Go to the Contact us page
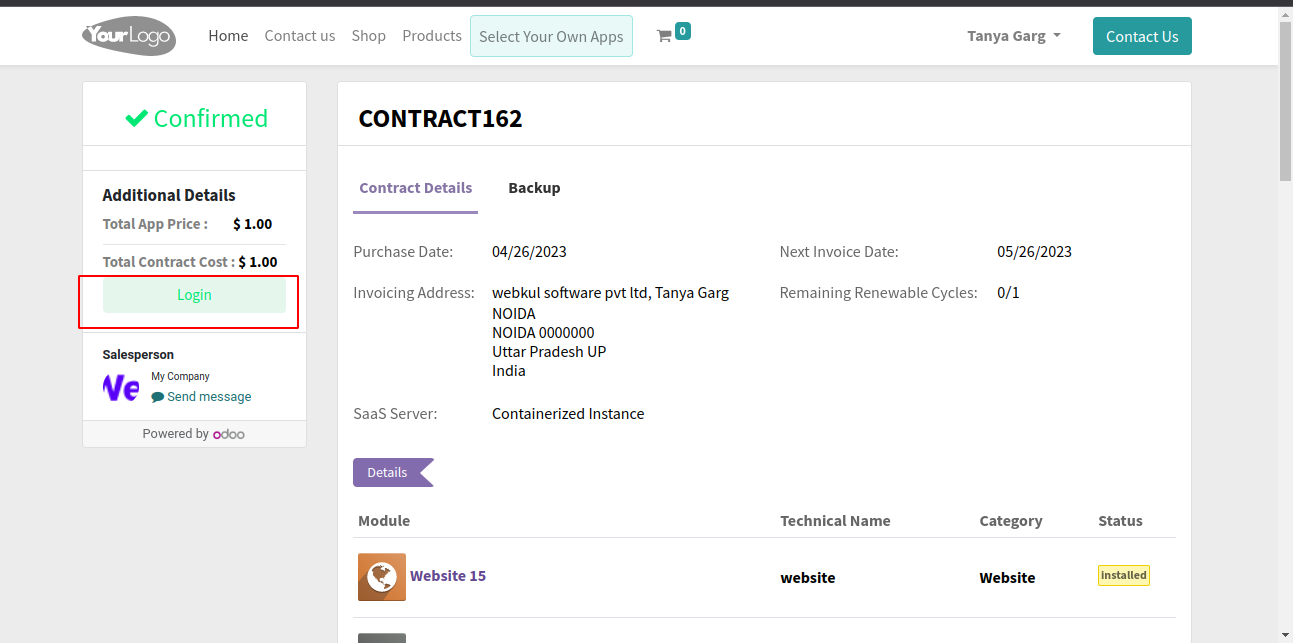This screenshot has height=643, width=1293. [x=300, y=36]
